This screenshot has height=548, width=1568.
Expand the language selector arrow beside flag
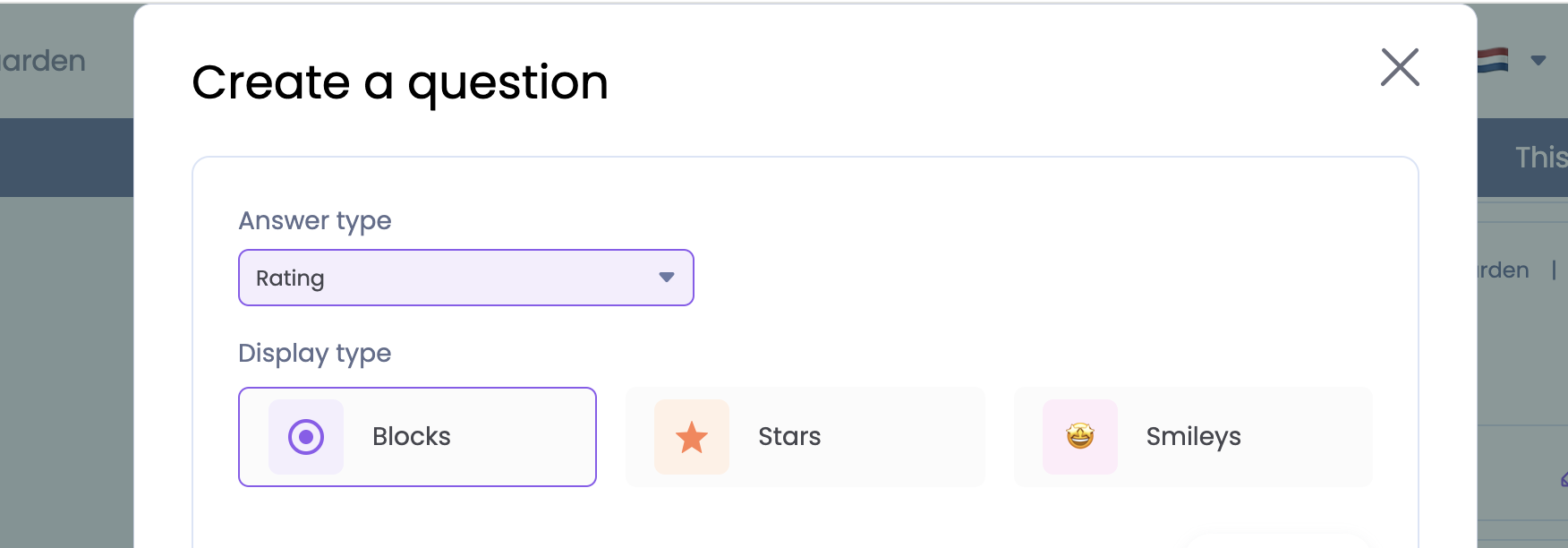[1538, 61]
